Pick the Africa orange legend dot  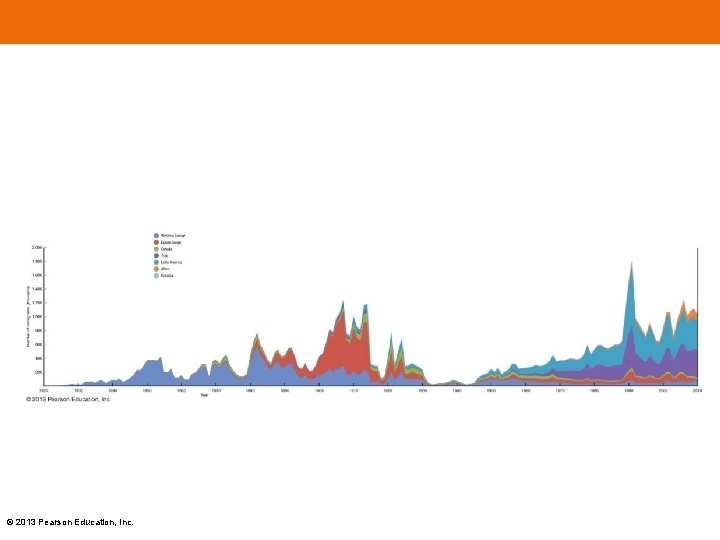156,269
